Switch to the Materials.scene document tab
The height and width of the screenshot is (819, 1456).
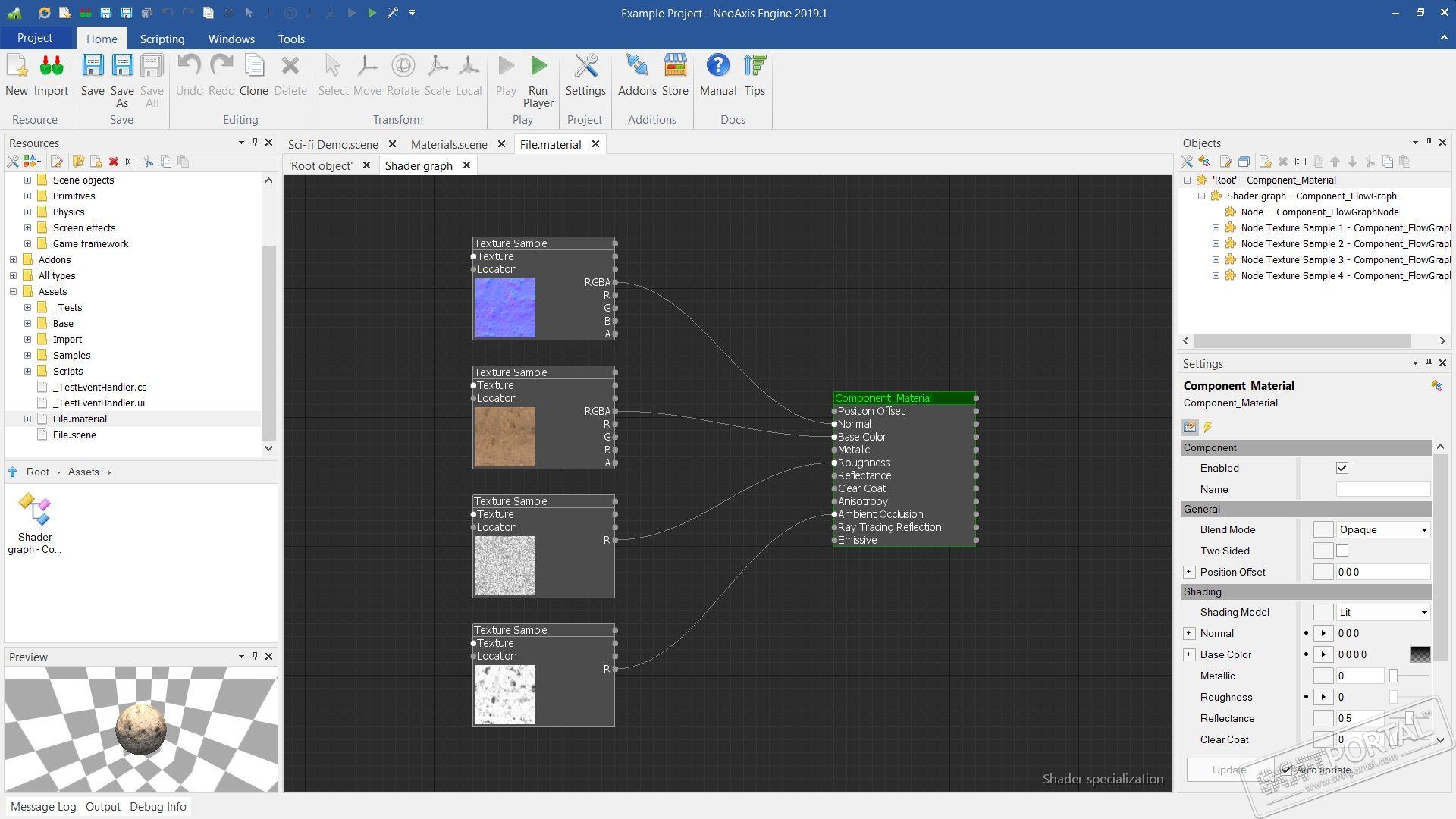tap(449, 144)
